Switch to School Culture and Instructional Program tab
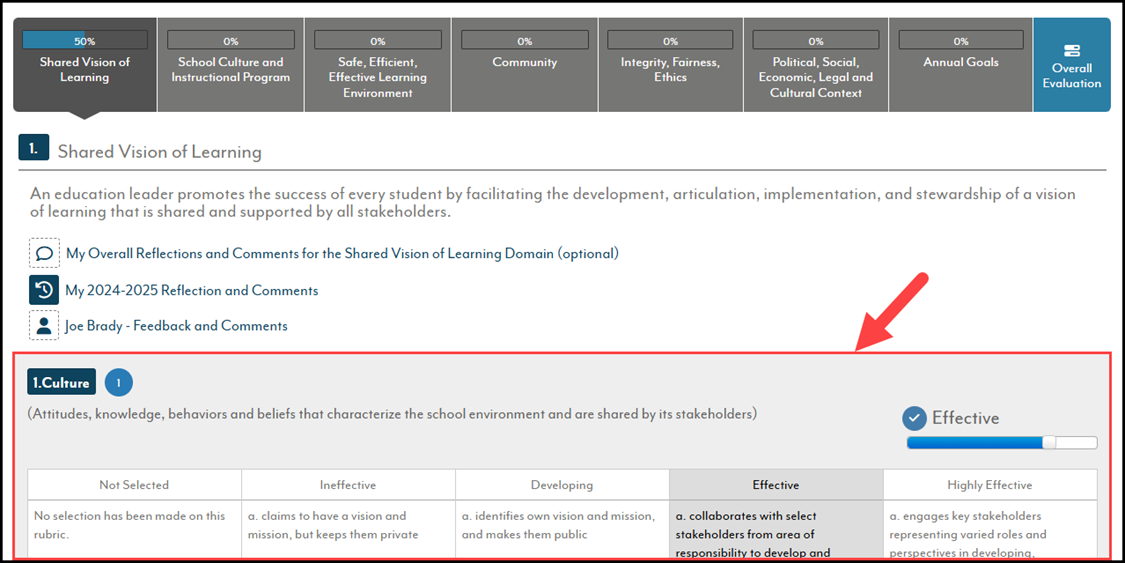Image resolution: width=1125 pixels, height=563 pixels. click(230, 65)
